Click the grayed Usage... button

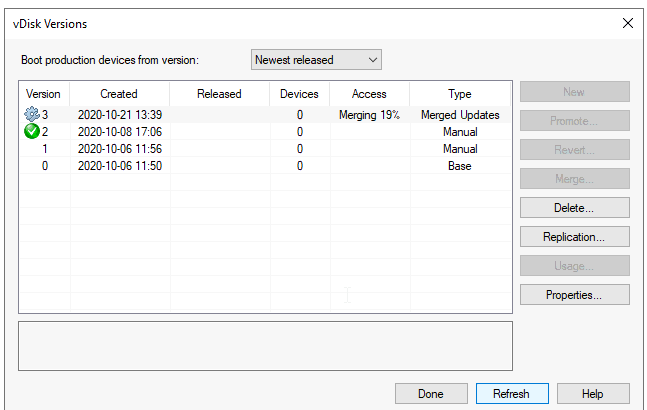point(574,266)
